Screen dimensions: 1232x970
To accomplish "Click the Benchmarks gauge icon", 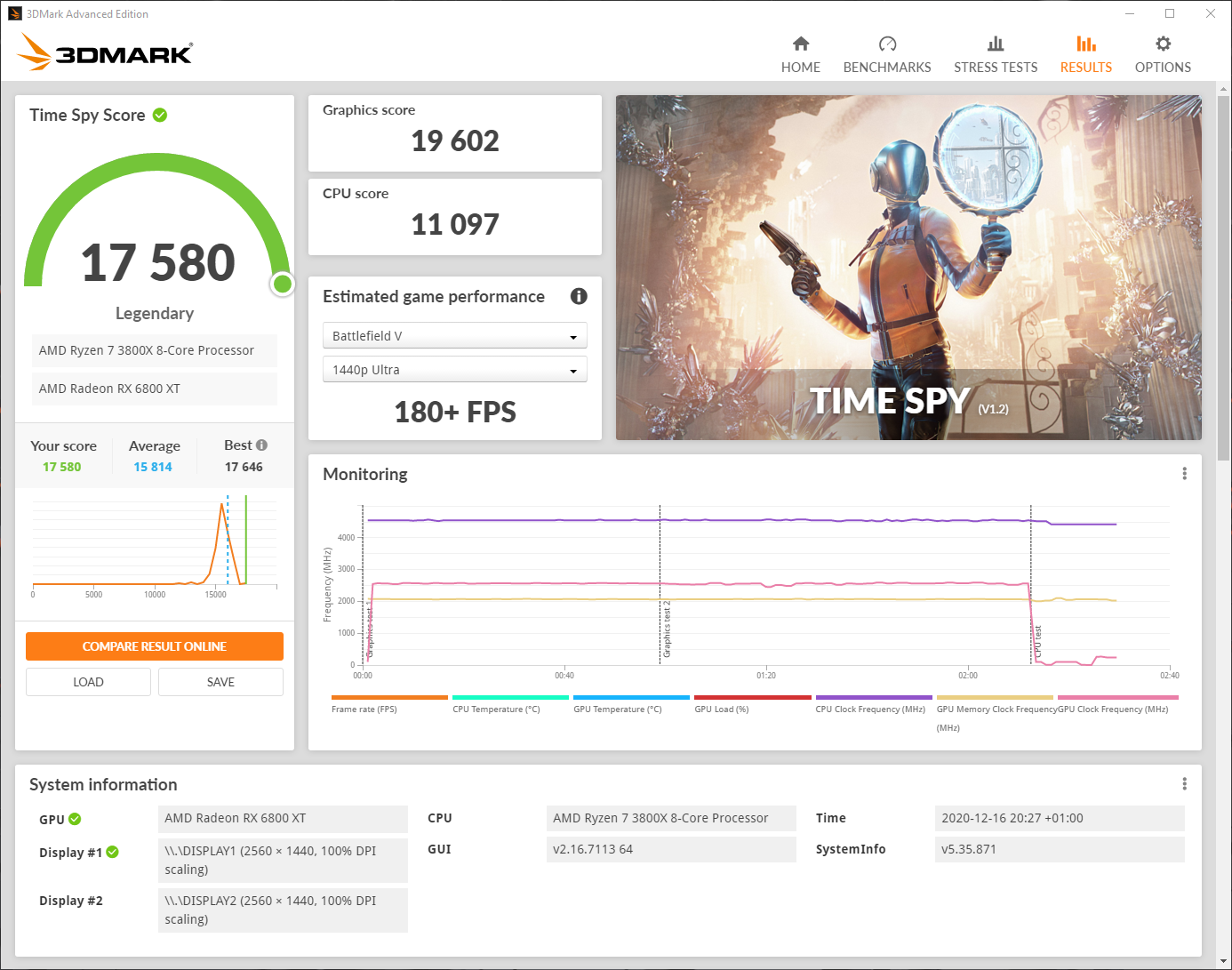I will [x=887, y=44].
